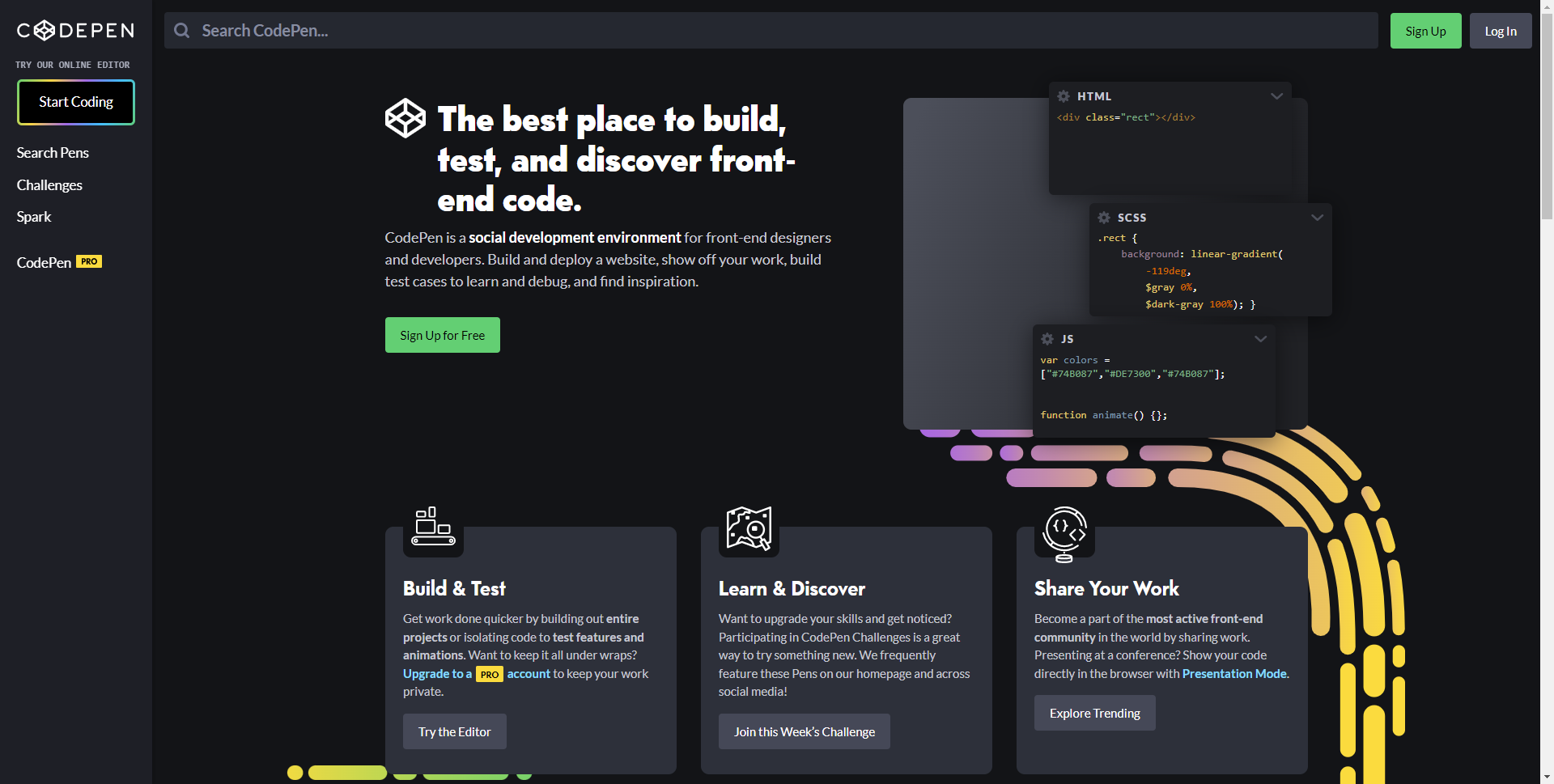Click the Learn & Discover map icon
1554x784 pixels.
(749, 528)
